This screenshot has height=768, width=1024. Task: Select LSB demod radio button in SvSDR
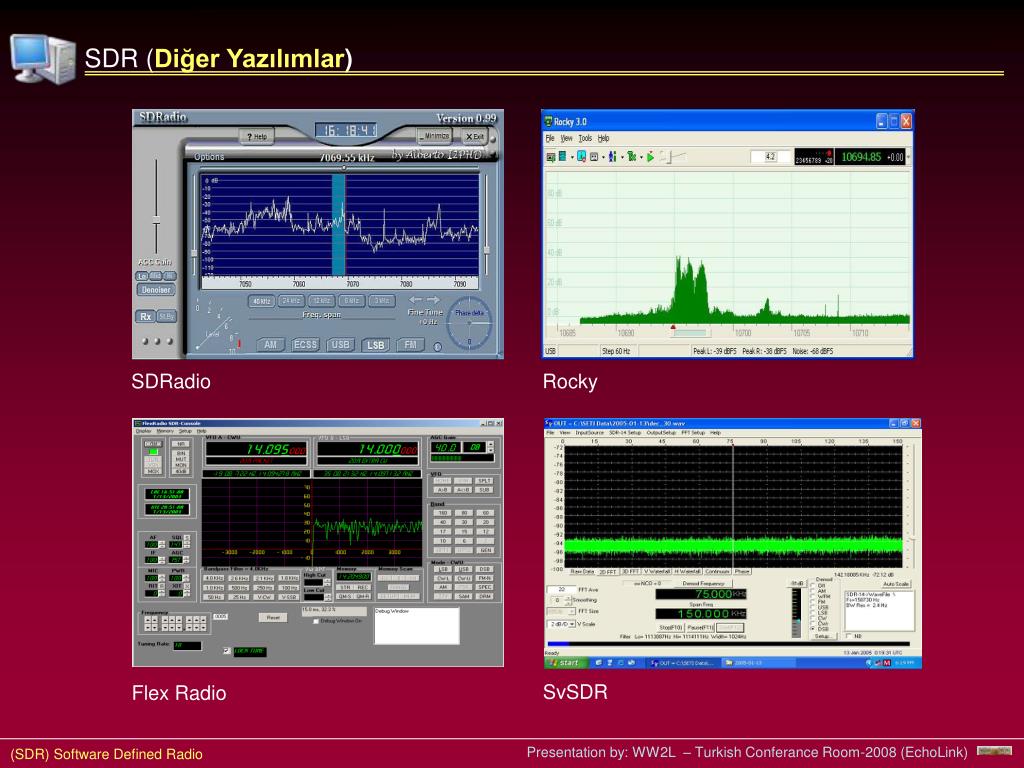(812, 613)
